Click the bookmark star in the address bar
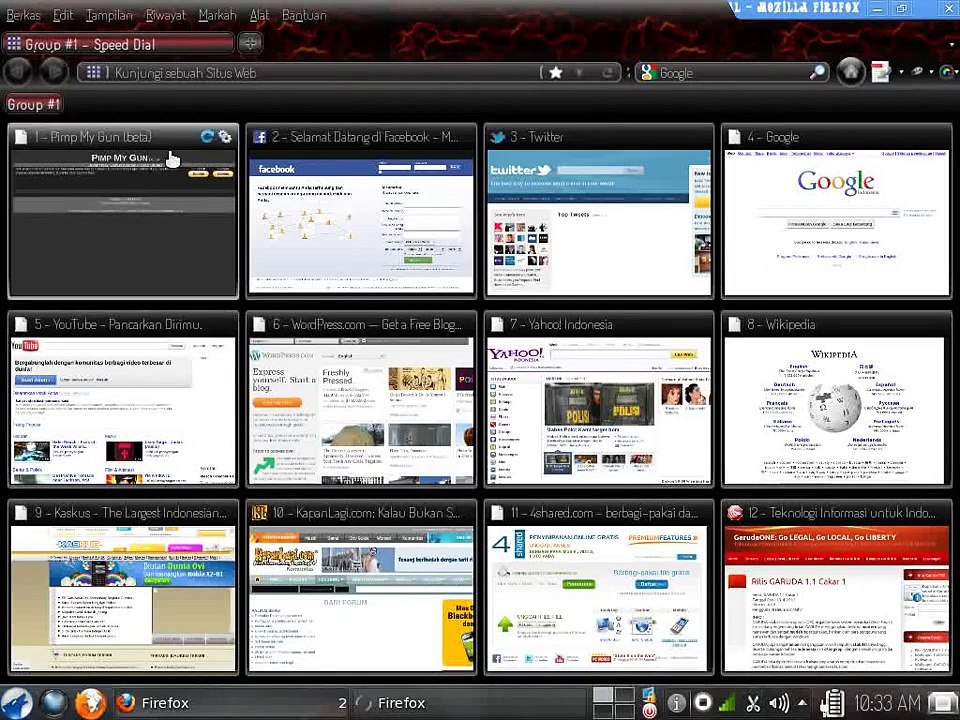Image resolution: width=960 pixels, height=720 pixels. point(555,73)
